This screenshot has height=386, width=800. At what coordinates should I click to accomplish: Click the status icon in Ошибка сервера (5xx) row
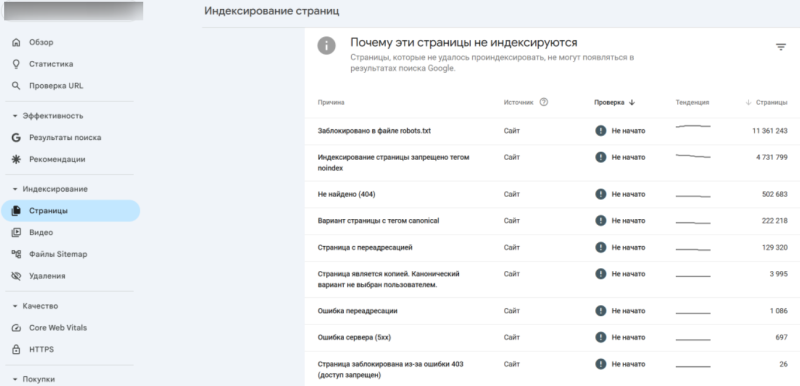(601, 338)
